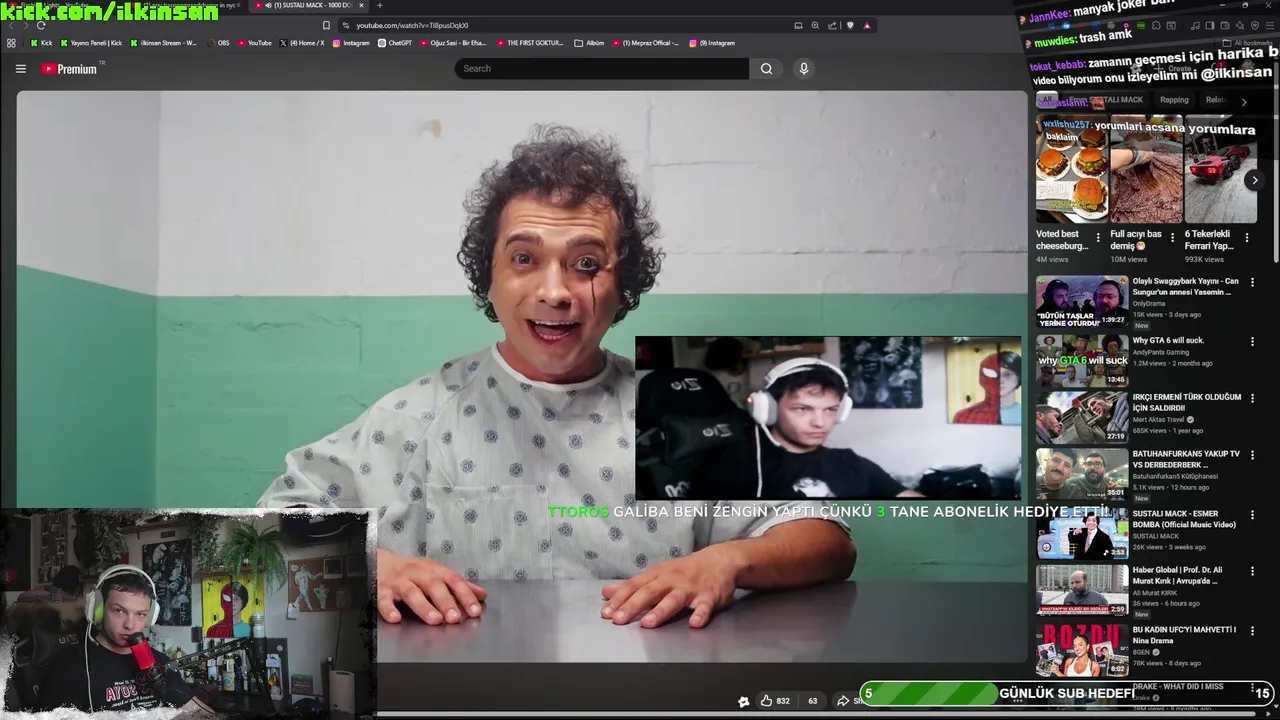Click the main video player area
1280x720 pixels.
click(521, 376)
